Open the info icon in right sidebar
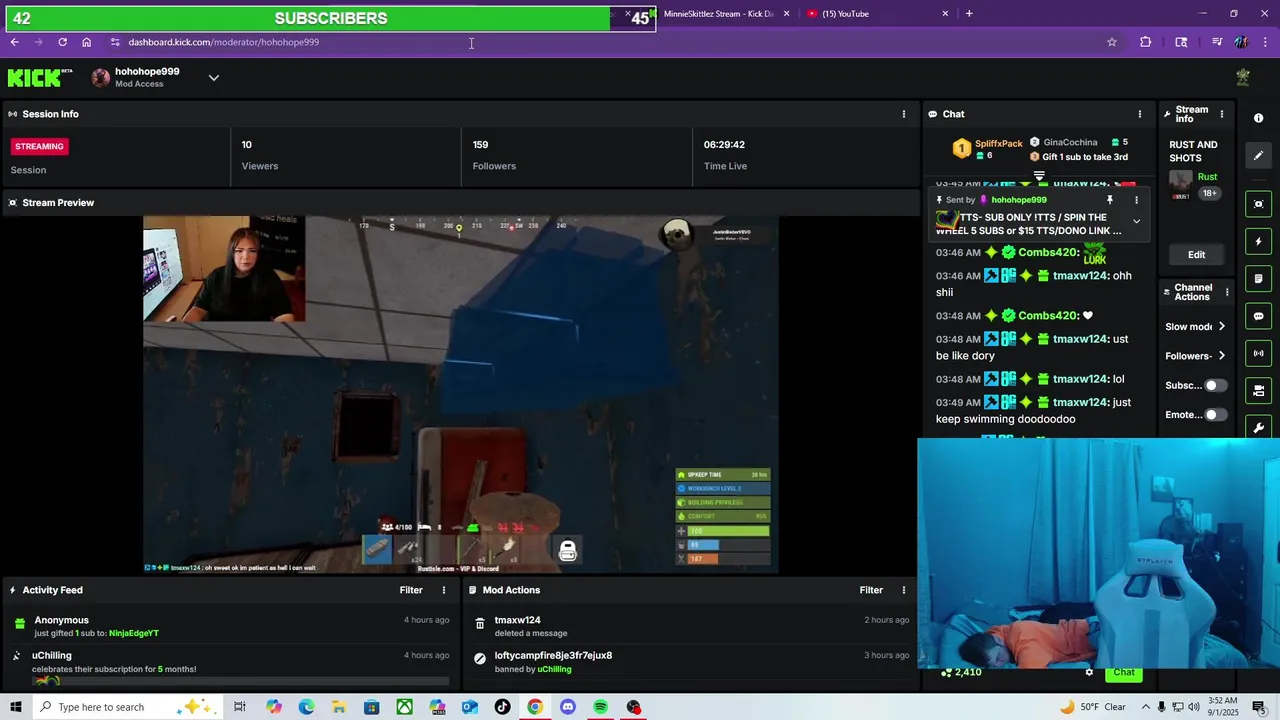This screenshot has width=1280, height=720. (x=1258, y=118)
